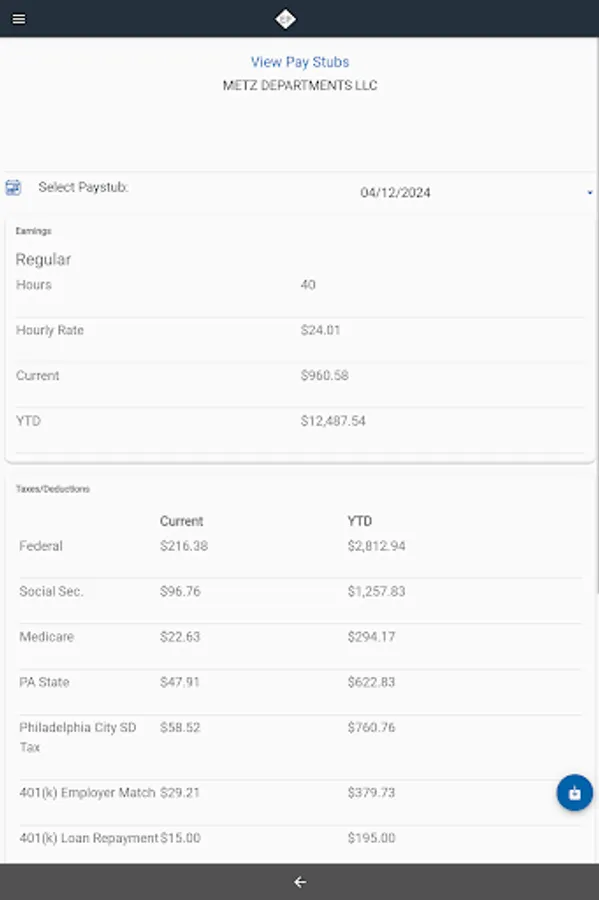Image resolution: width=599 pixels, height=900 pixels.
Task: Open the navigation hamburger menu
Action: [x=18, y=17]
